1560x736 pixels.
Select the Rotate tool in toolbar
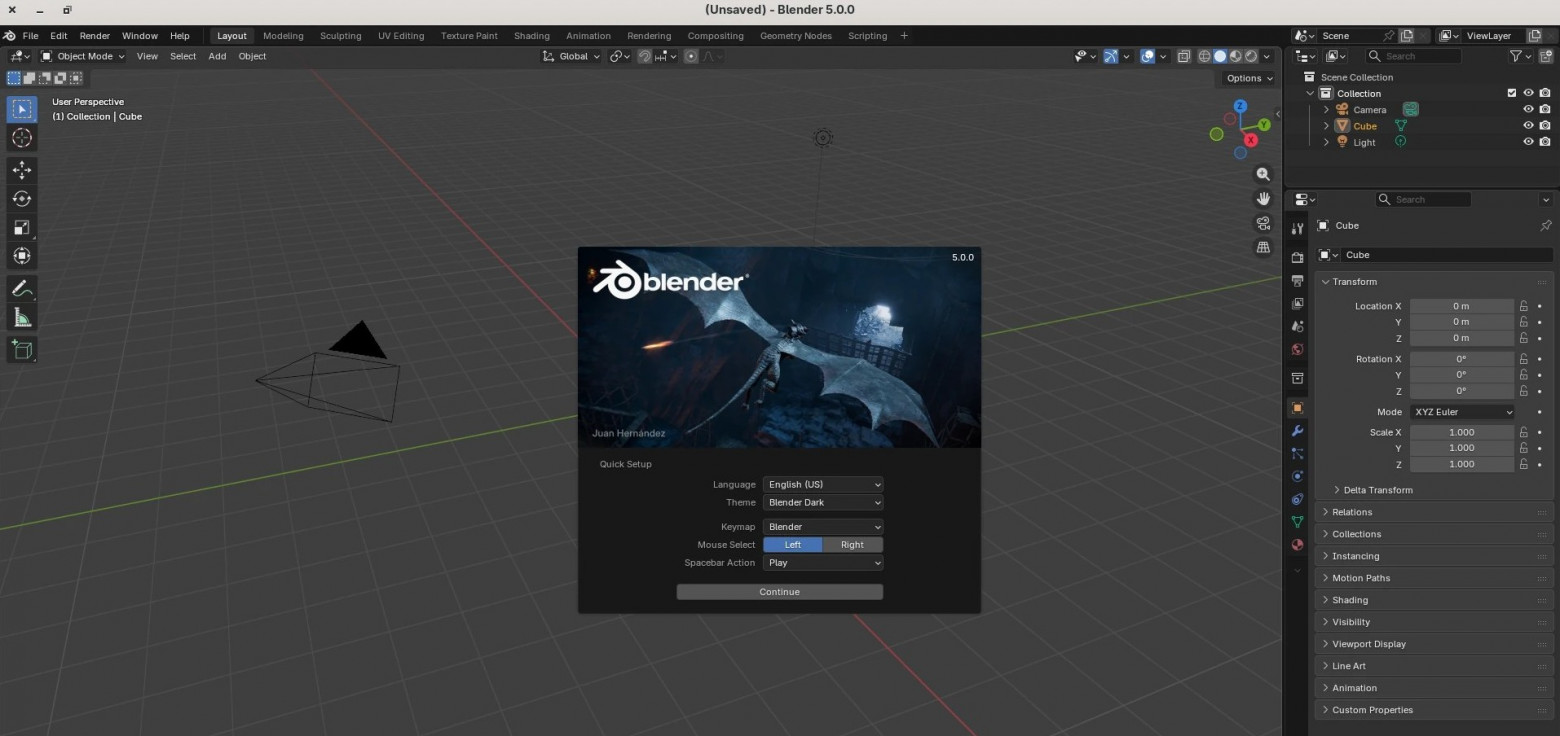point(22,199)
